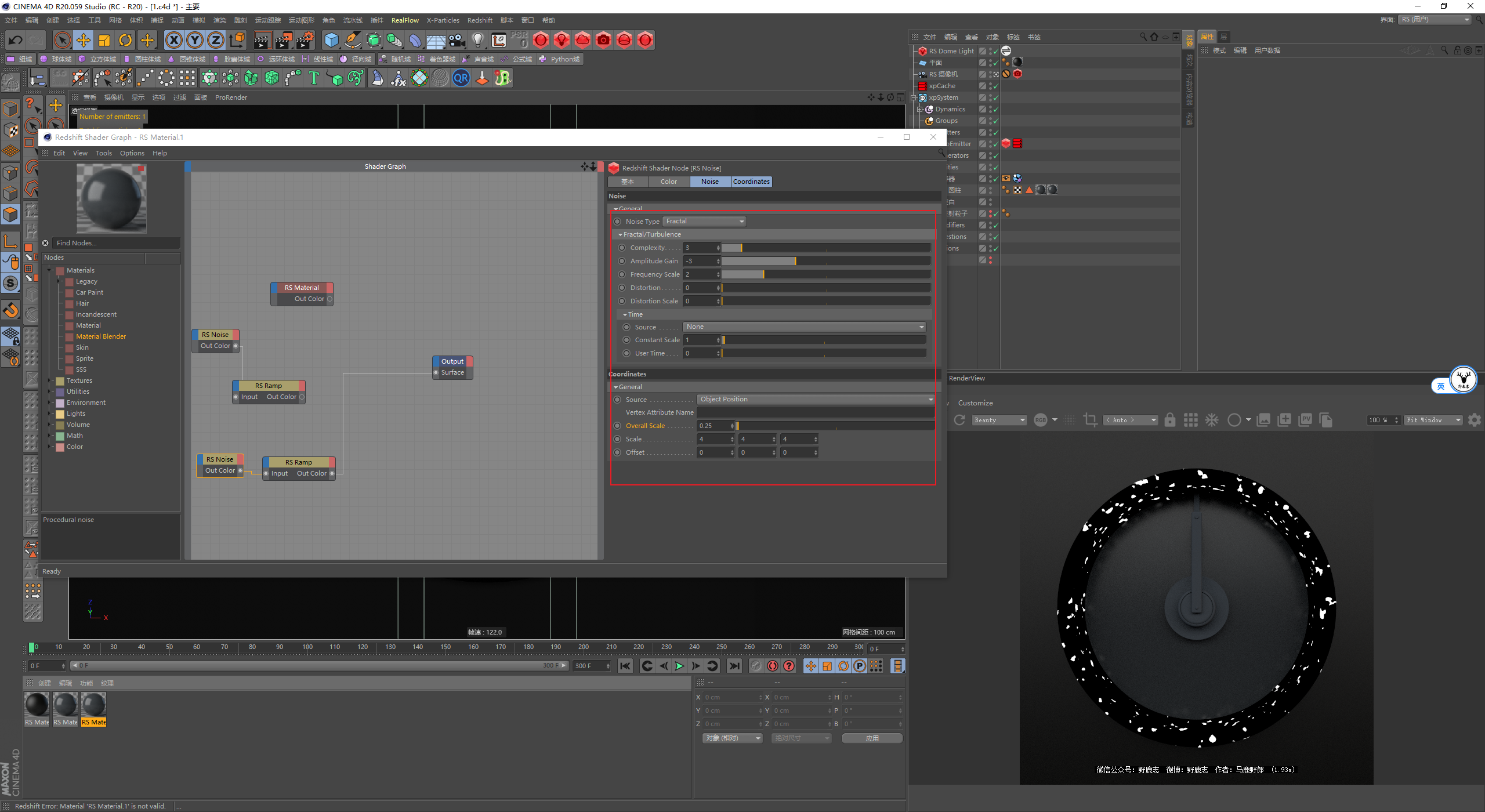Open the Noise Type dropdown

[704, 222]
